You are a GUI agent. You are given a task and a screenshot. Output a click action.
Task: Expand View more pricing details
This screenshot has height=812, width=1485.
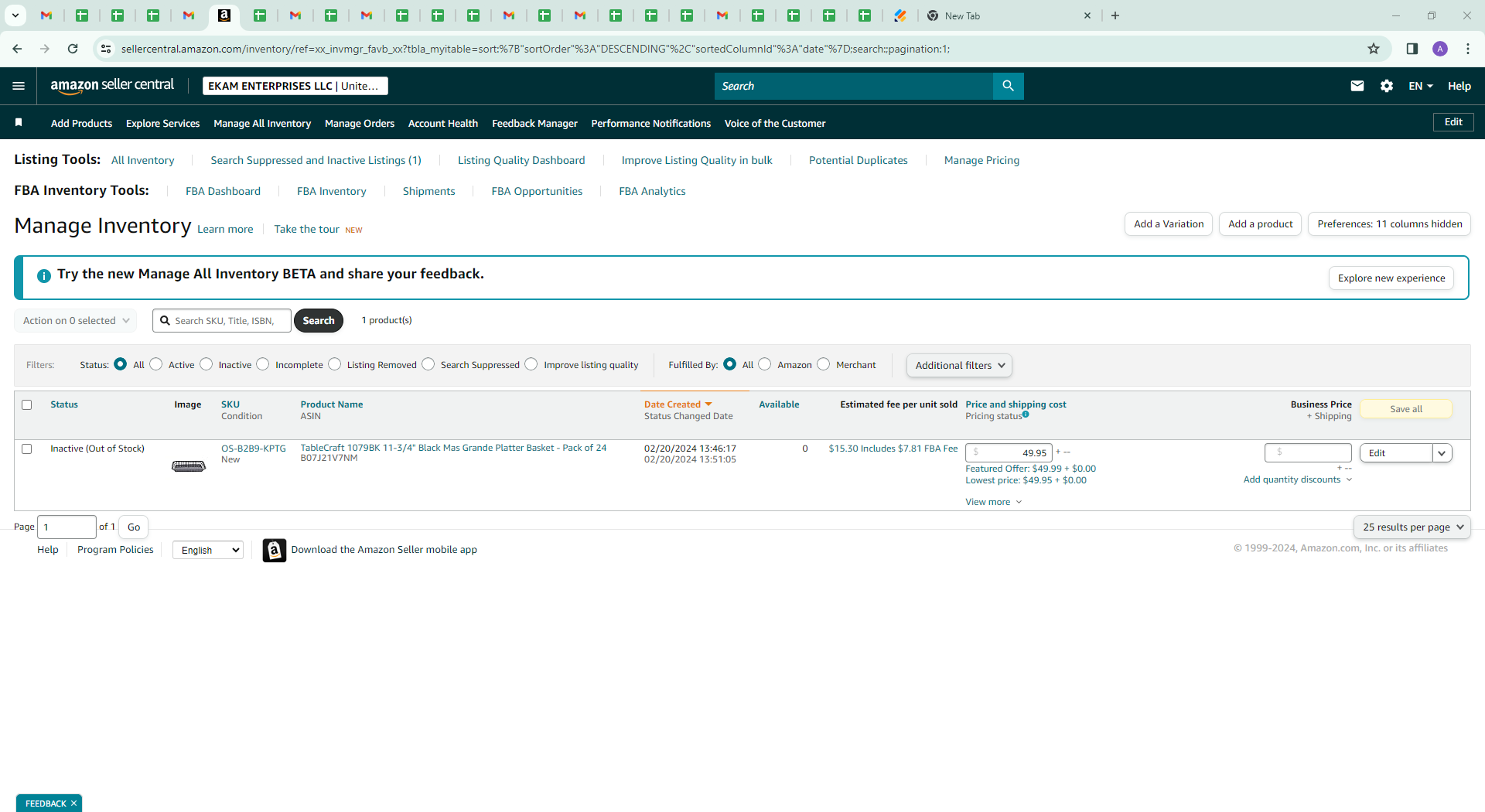tap(993, 502)
